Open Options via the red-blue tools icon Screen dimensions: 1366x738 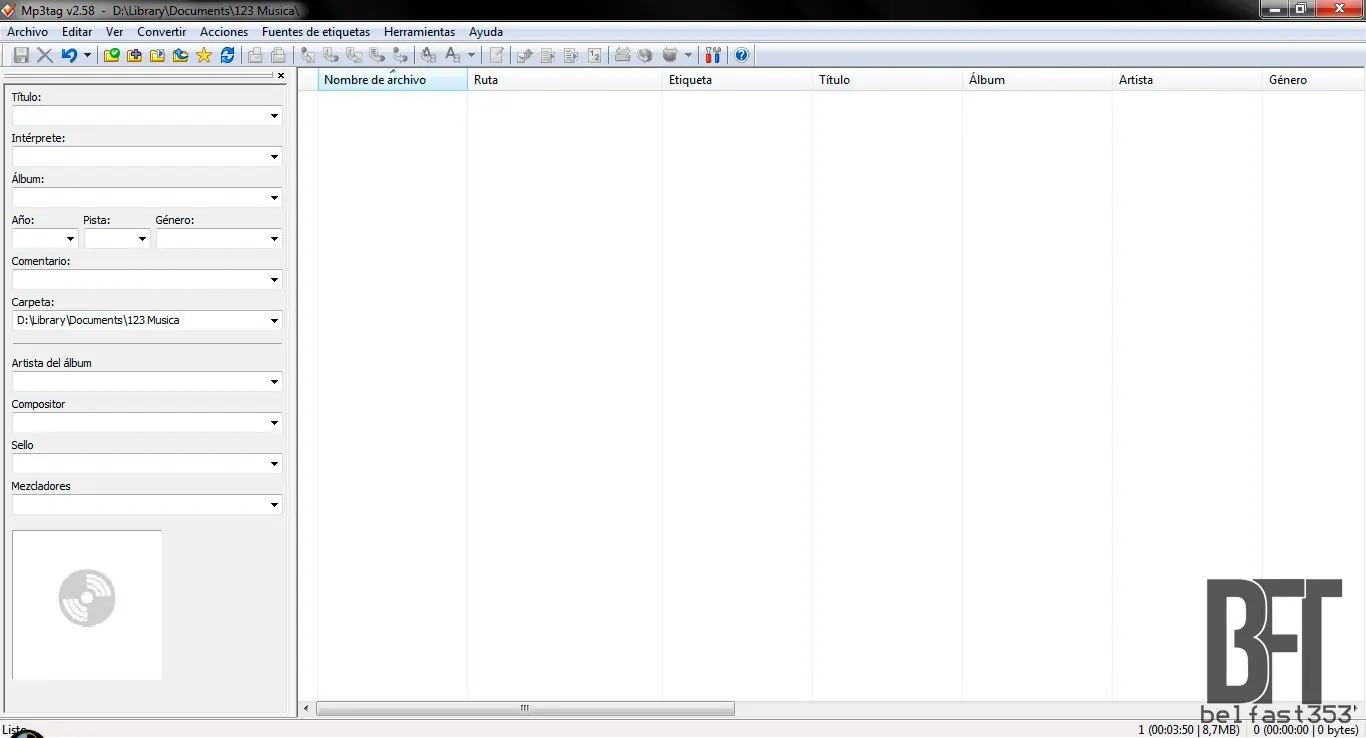(713, 55)
